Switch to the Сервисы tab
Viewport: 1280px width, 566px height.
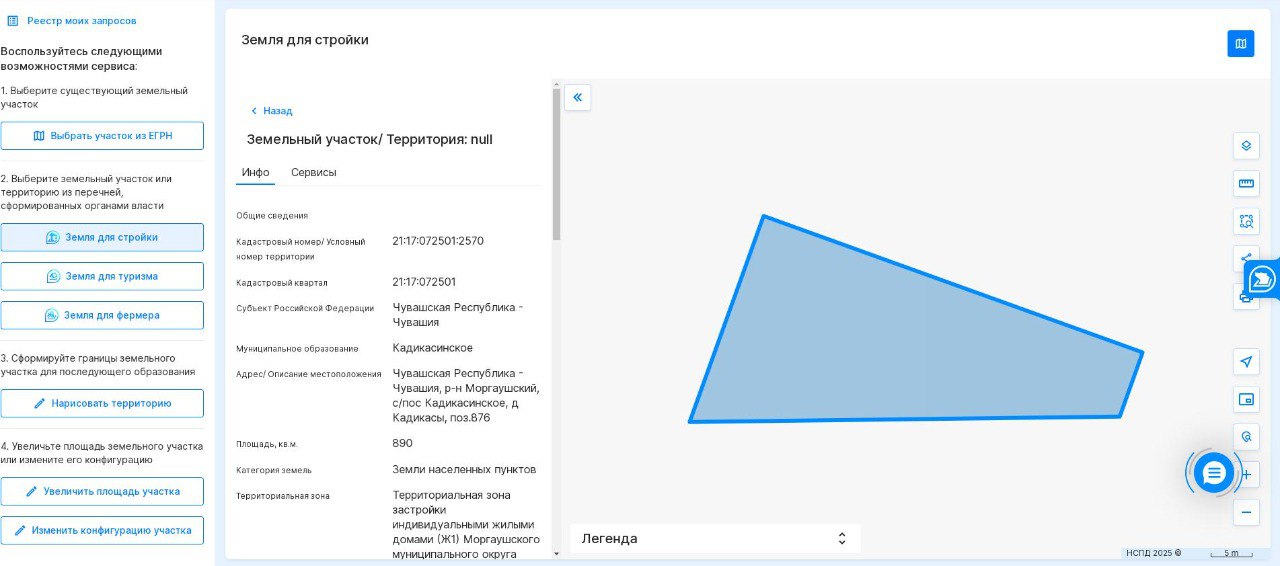[313, 172]
